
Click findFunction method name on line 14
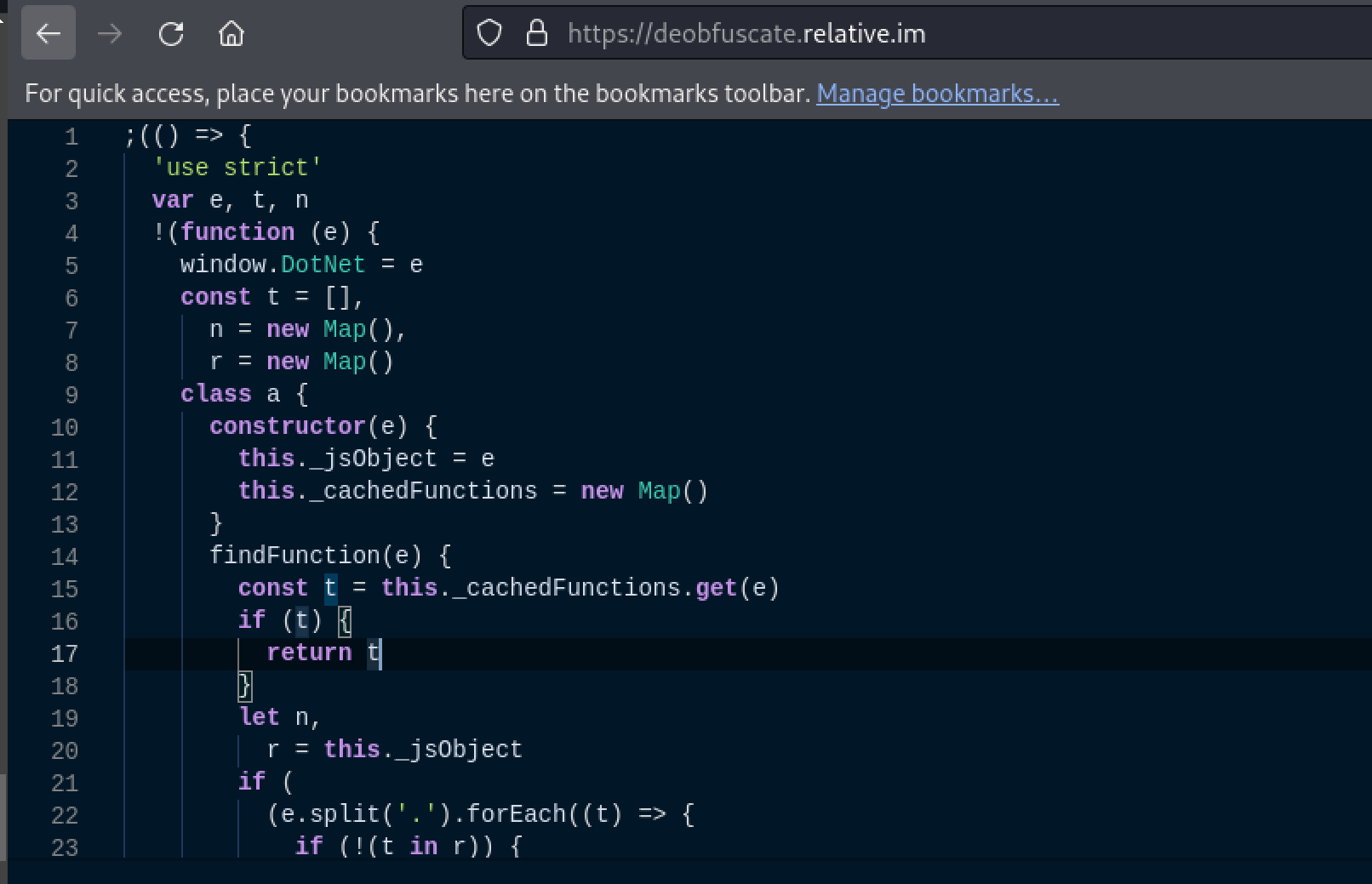[294, 556]
